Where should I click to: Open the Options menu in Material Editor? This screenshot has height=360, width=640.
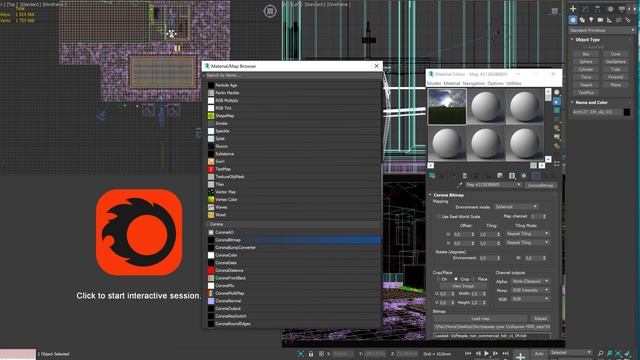click(x=496, y=83)
